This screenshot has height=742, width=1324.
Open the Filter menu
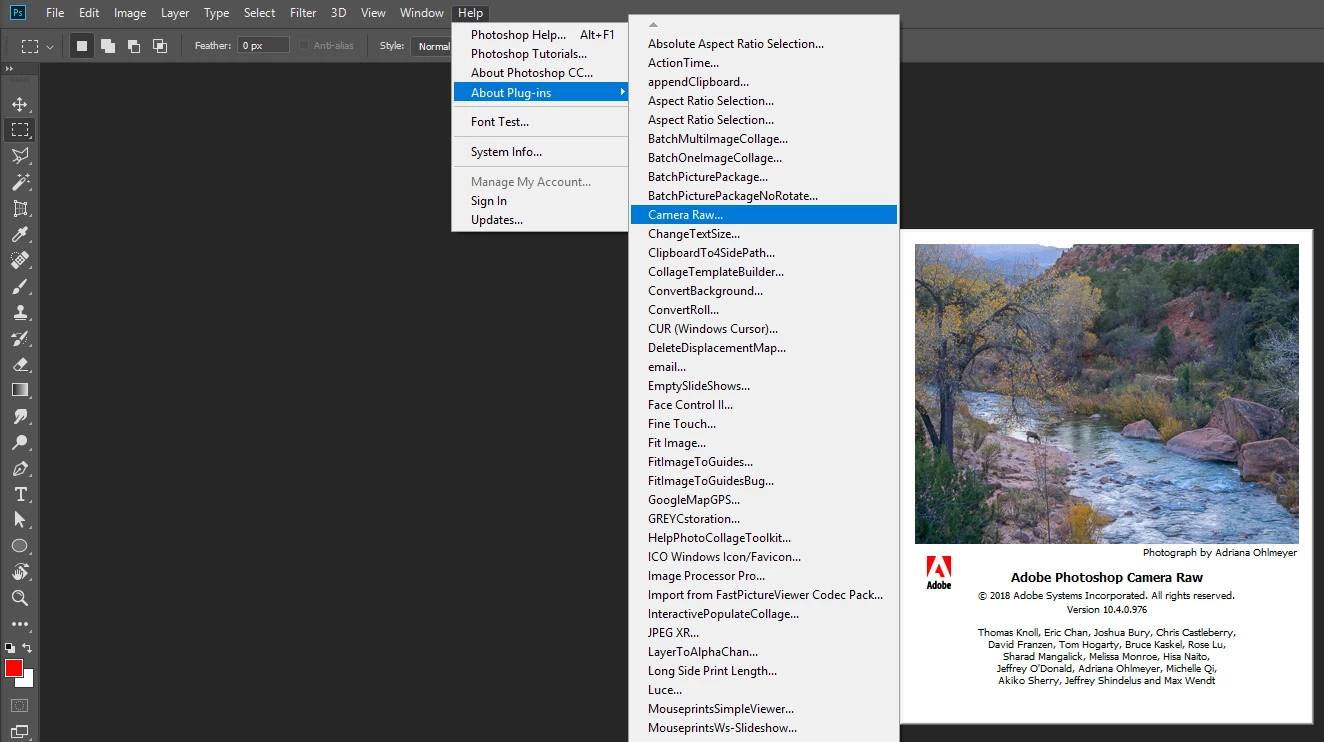302,13
